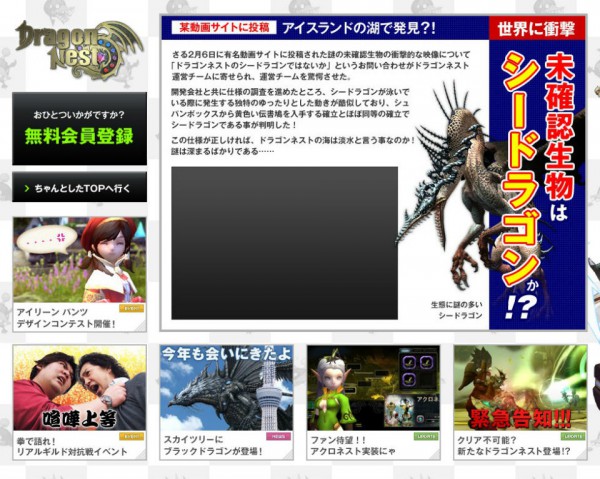Click event tag on リアルギルド対抗戦 card

tap(131, 436)
